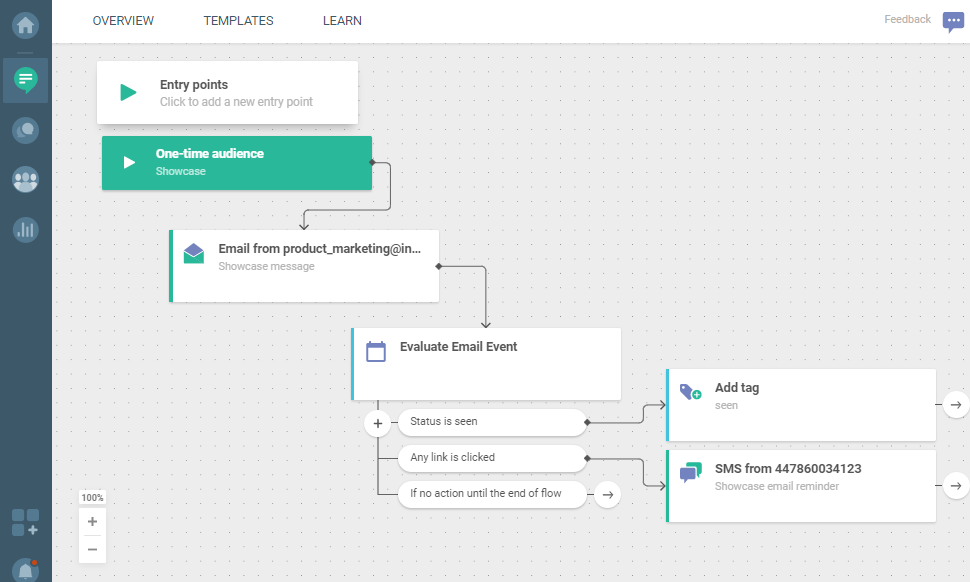Click the Feedback chat bubble icon
Viewport: 970px width, 582px height.
tap(953, 22)
